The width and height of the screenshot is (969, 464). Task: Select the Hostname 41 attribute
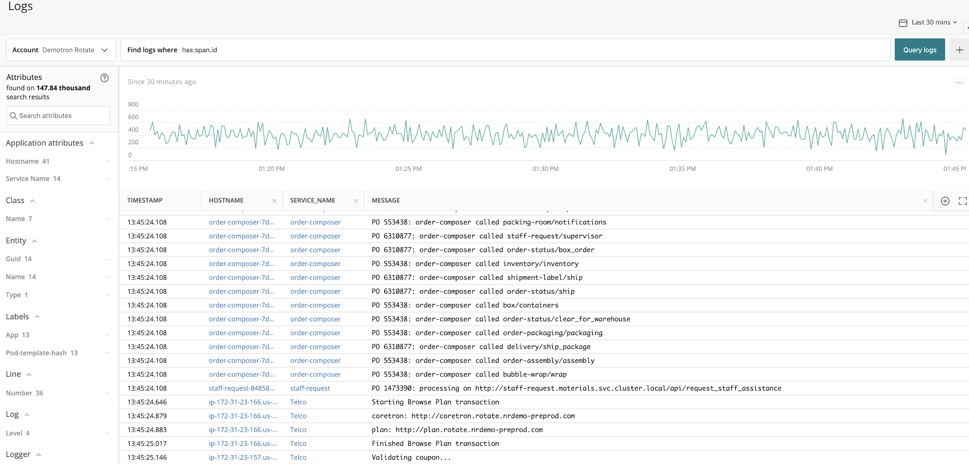tap(28, 161)
